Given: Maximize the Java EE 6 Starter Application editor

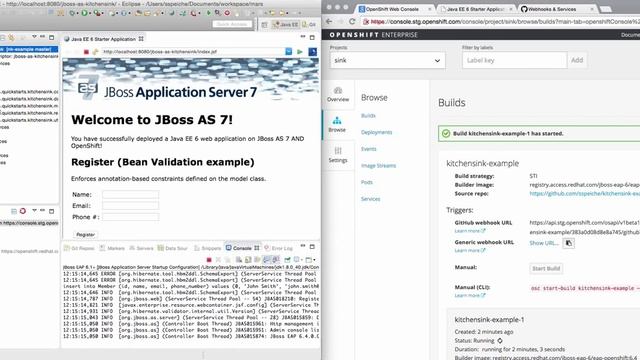Looking at the screenshot, I should [x=312, y=38].
